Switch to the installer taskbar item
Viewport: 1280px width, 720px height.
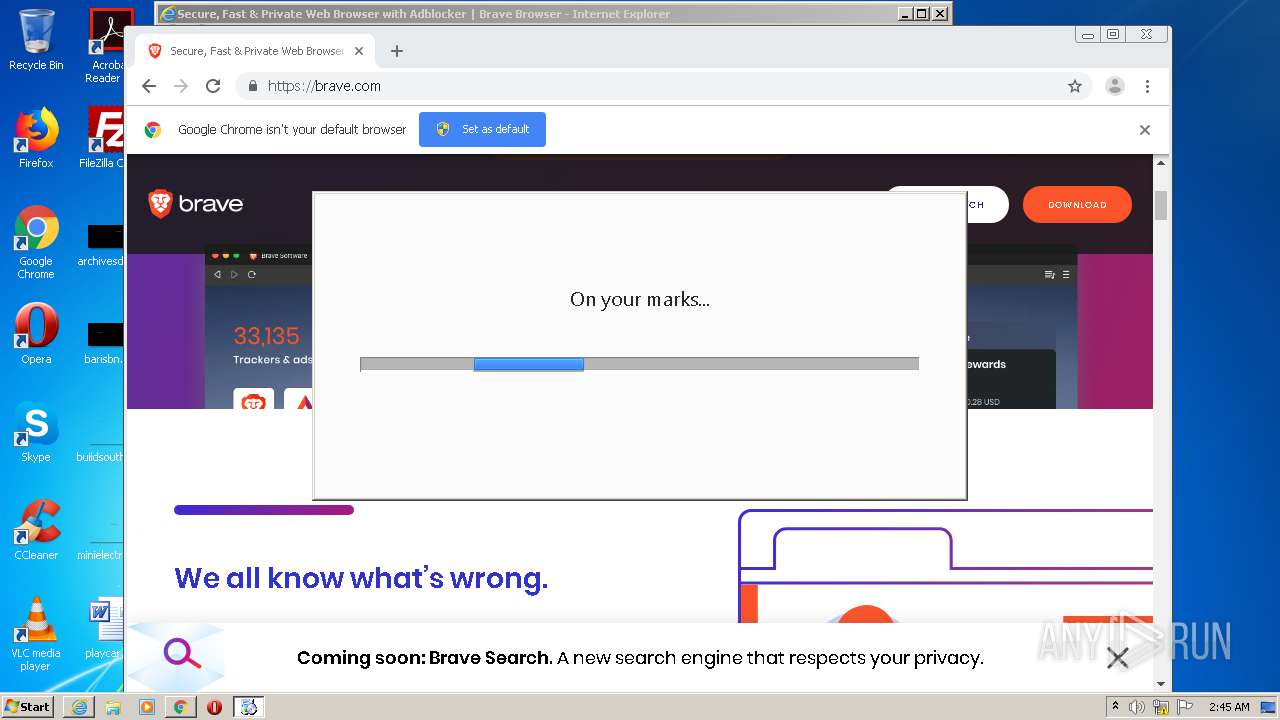pos(249,707)
